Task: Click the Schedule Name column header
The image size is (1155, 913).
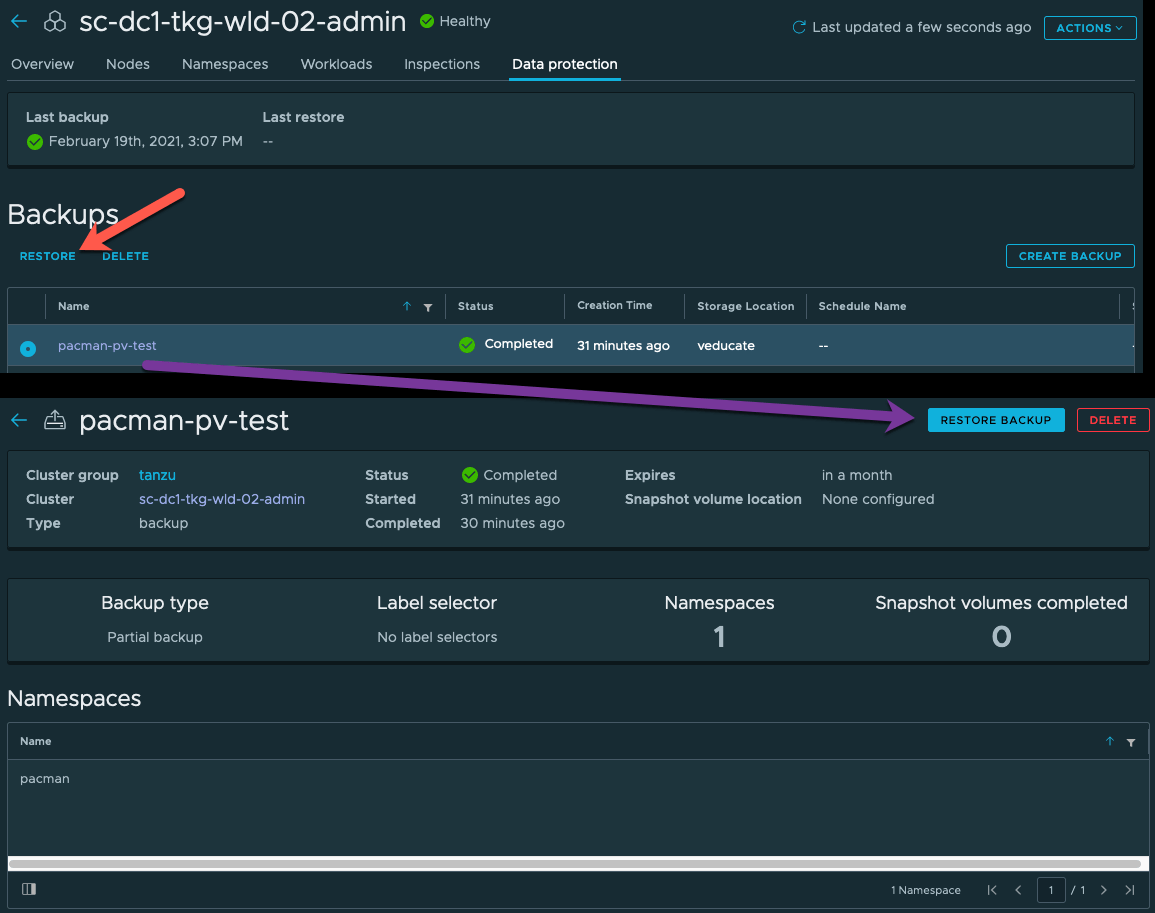Action: 862,306
